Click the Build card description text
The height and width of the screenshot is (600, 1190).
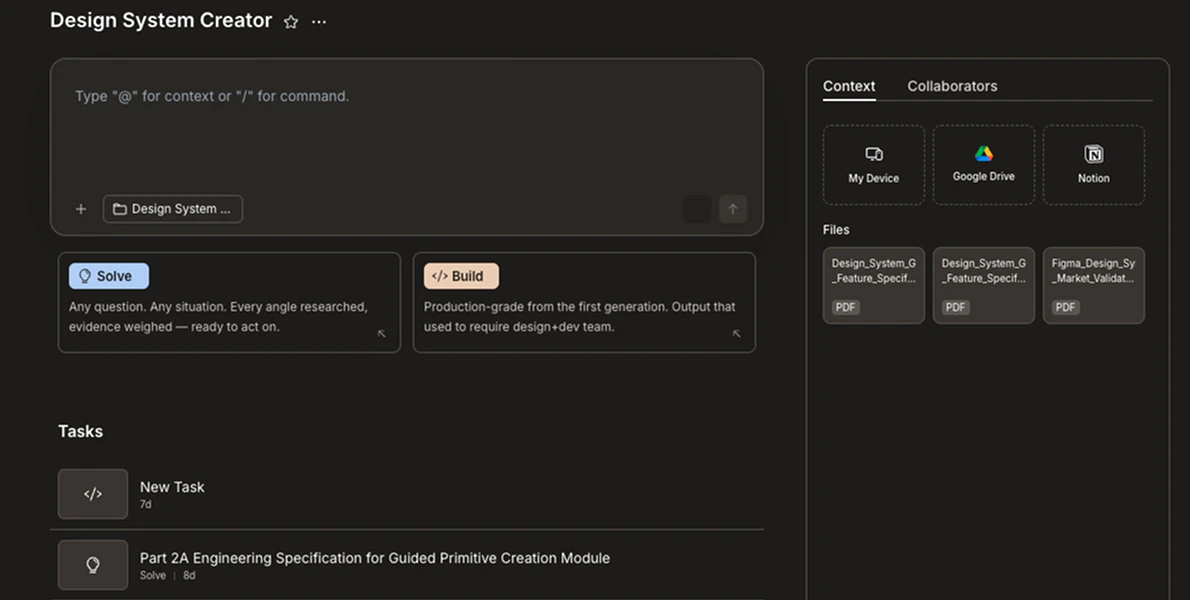coord(579,317)
